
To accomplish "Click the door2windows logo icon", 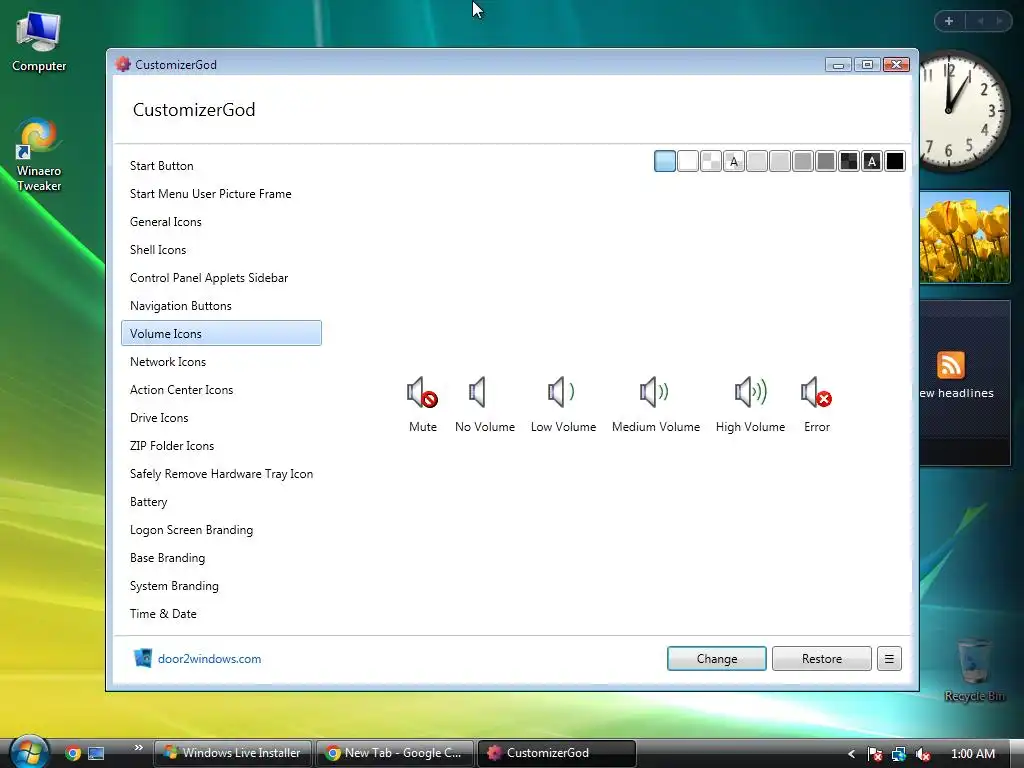I will point(142,658).
